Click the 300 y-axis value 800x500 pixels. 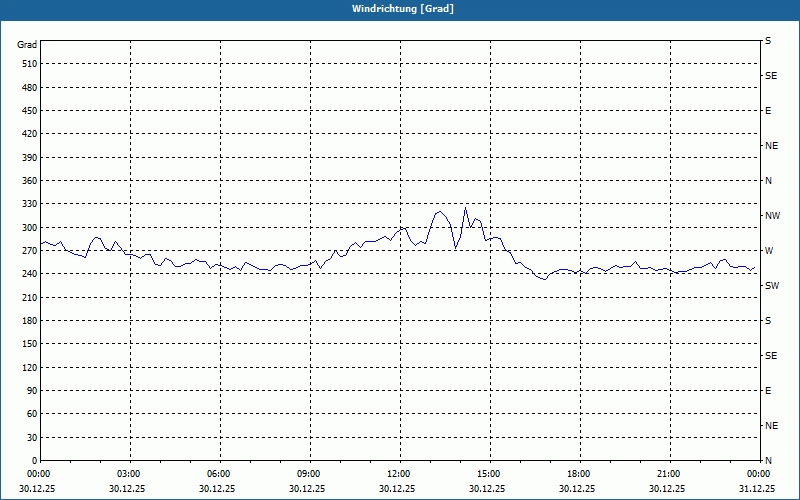(x=30, y=228)
